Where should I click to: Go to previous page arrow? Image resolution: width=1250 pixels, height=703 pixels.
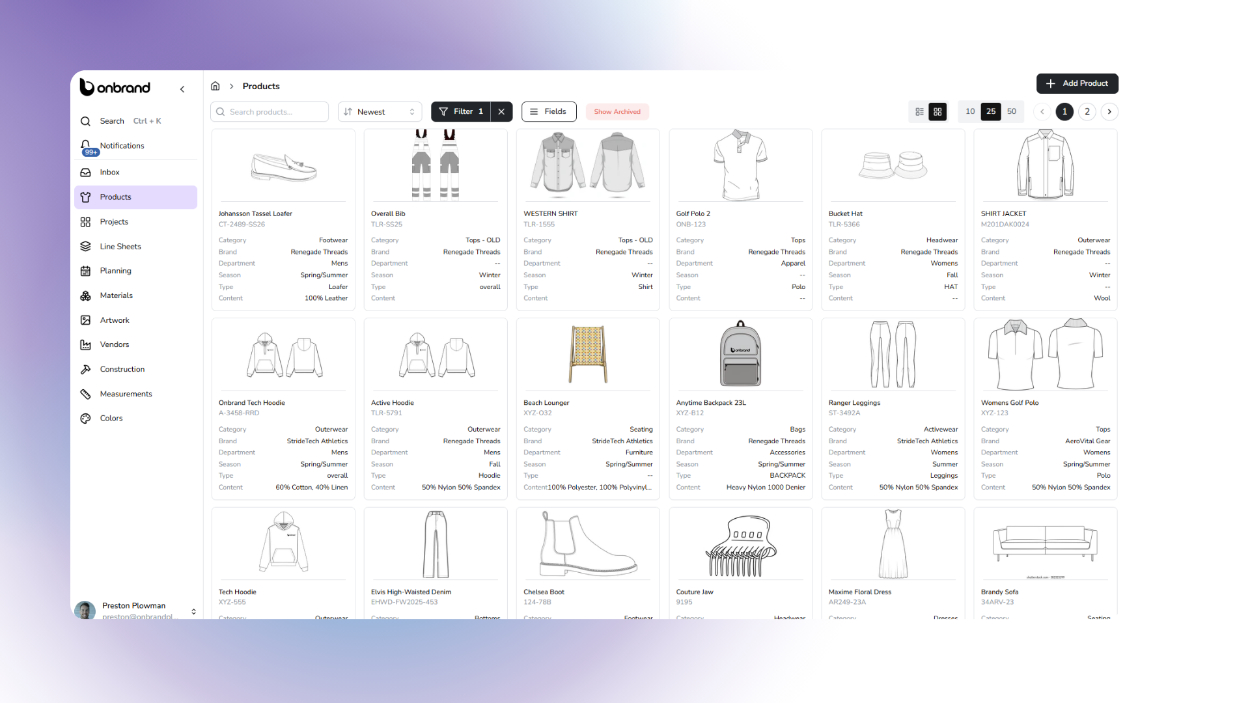coord(1042,112)
